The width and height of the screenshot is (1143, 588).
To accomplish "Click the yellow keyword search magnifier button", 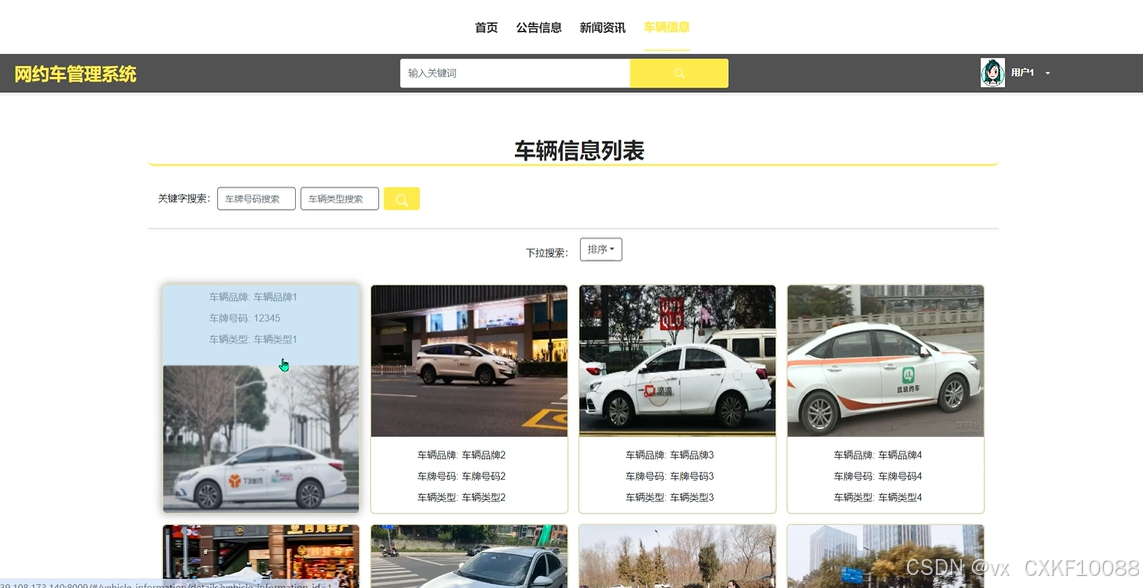I will [402, 199].
